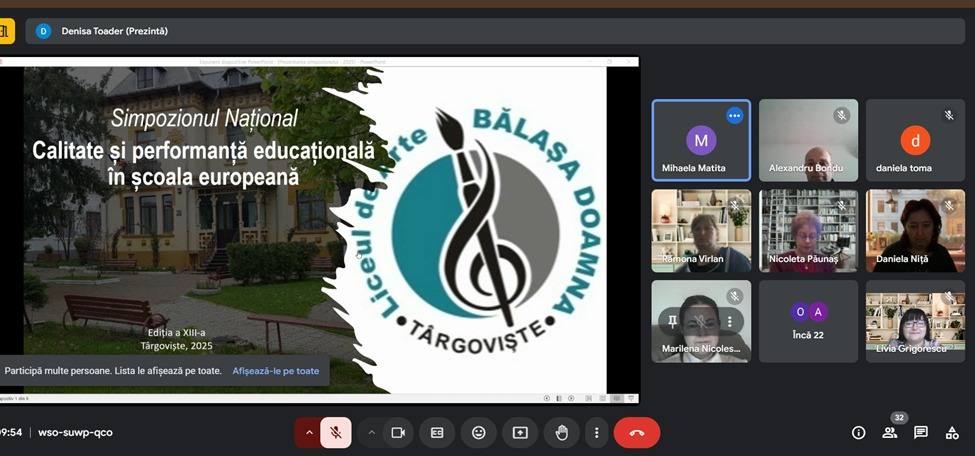975x456 pixels.
Task: Leave the call red hang-up button
Action: coord(637,433)
